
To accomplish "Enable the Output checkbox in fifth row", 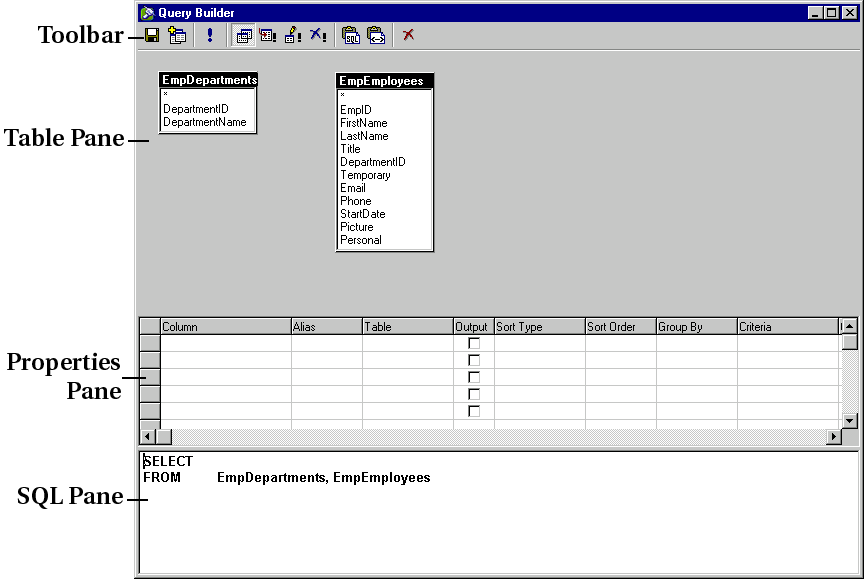I will [474, 411].
